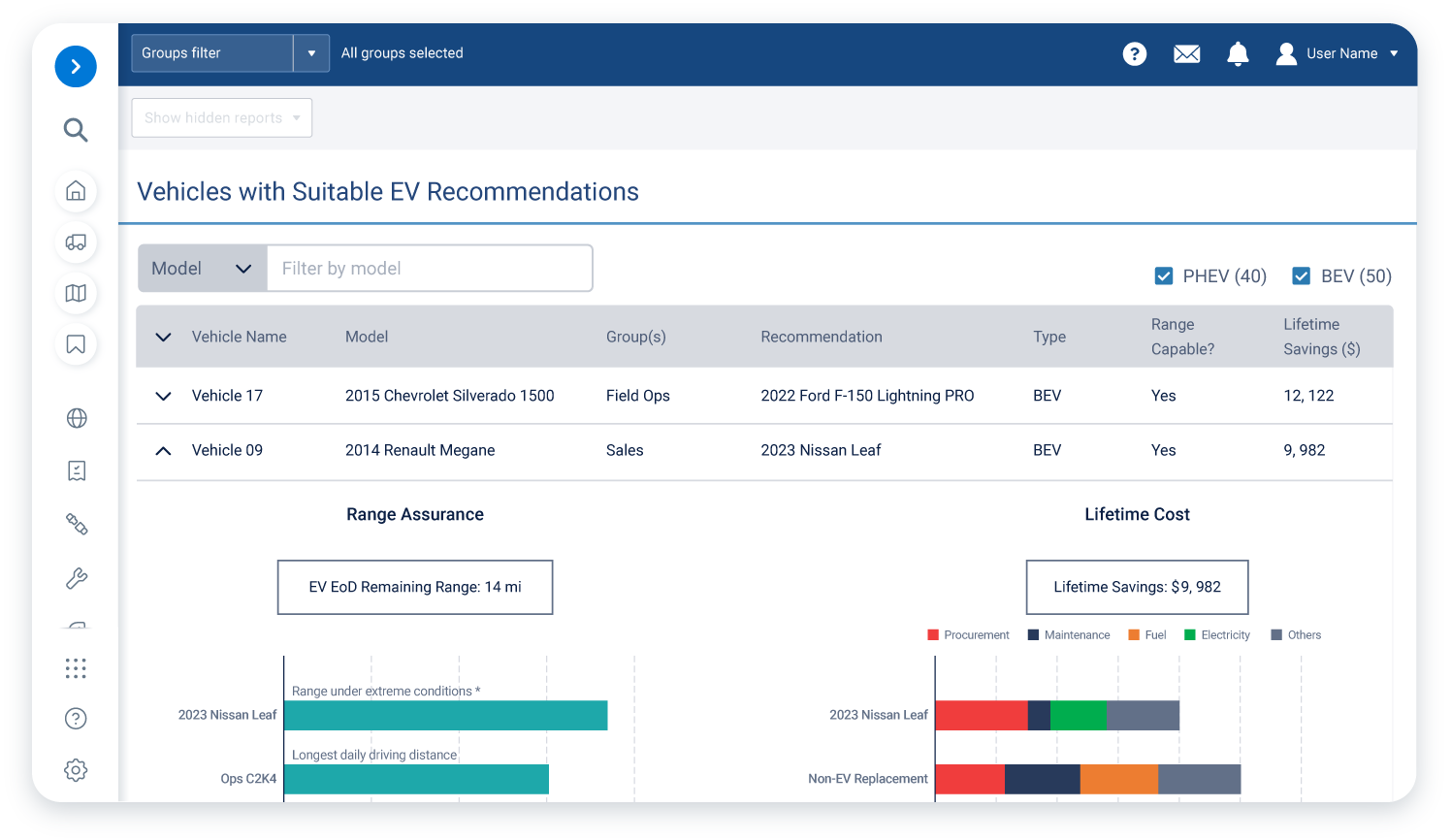Open the Map icon in sidebar
Image resolution: width=1451 pixels, height=840 pixels.
(76, 293)
